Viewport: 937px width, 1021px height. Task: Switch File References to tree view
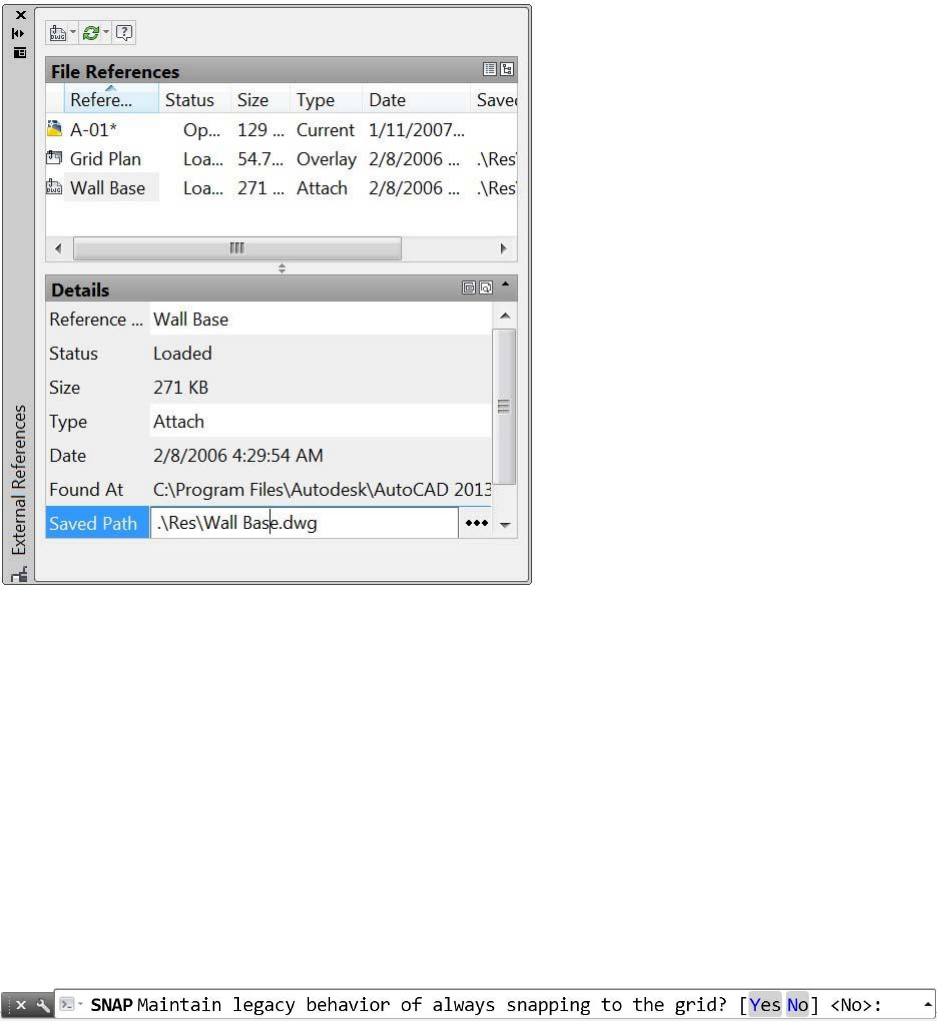507,69
